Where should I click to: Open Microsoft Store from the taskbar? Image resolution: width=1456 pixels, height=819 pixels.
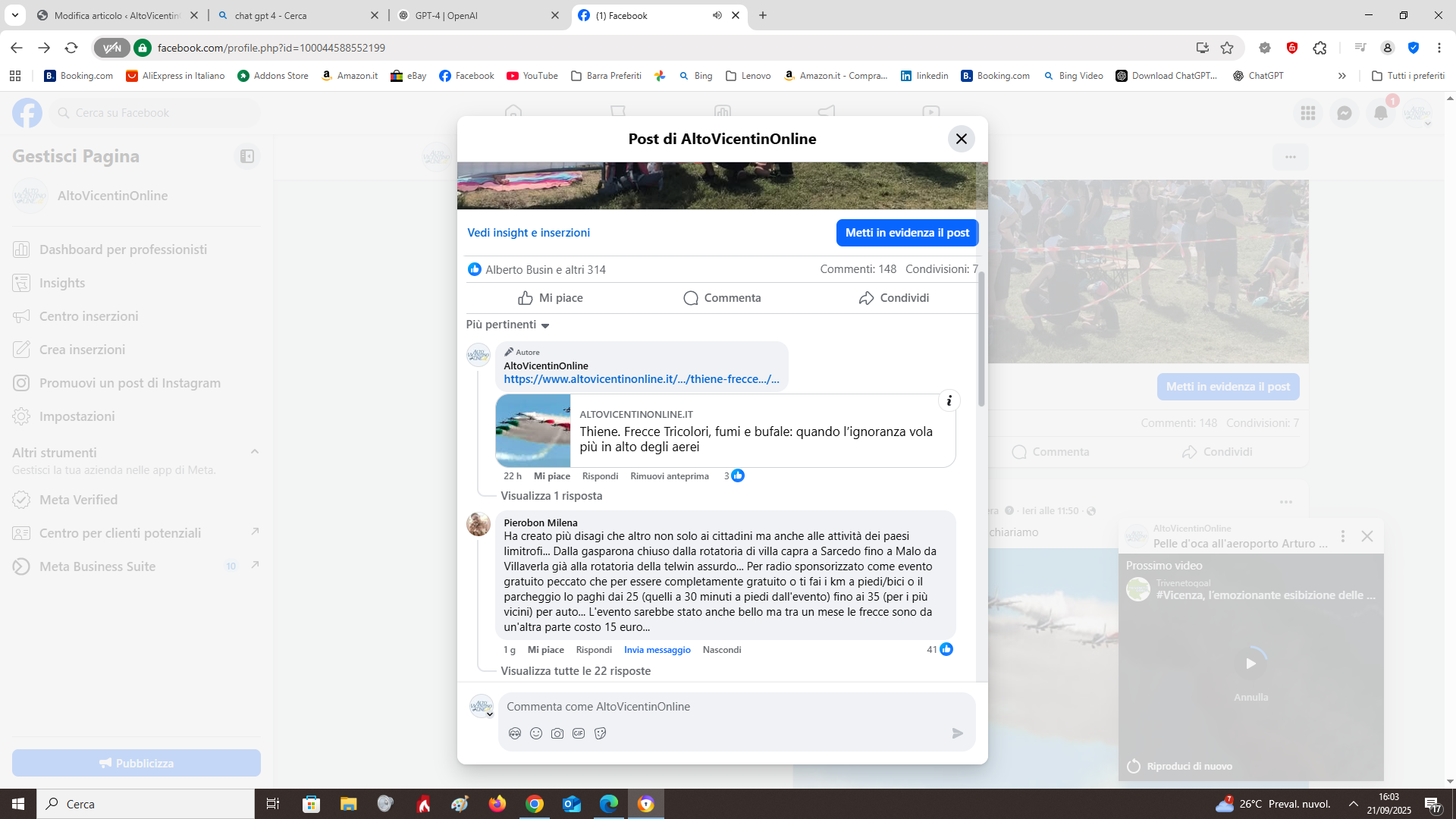[312, 804]
